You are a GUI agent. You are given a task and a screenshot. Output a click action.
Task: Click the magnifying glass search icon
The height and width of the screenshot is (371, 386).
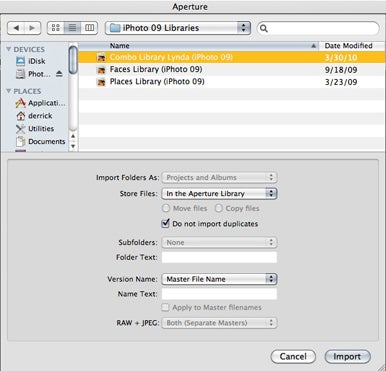point(264,28)
